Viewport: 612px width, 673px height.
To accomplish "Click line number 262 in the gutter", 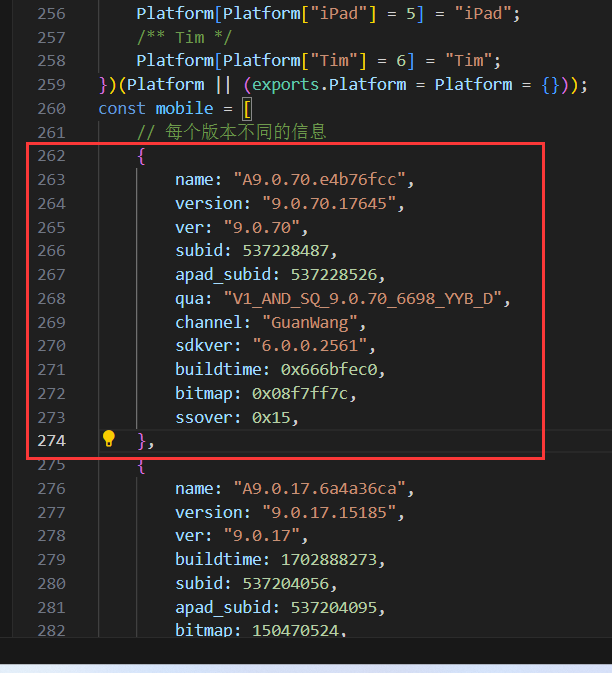I will [x=49, y=156].
